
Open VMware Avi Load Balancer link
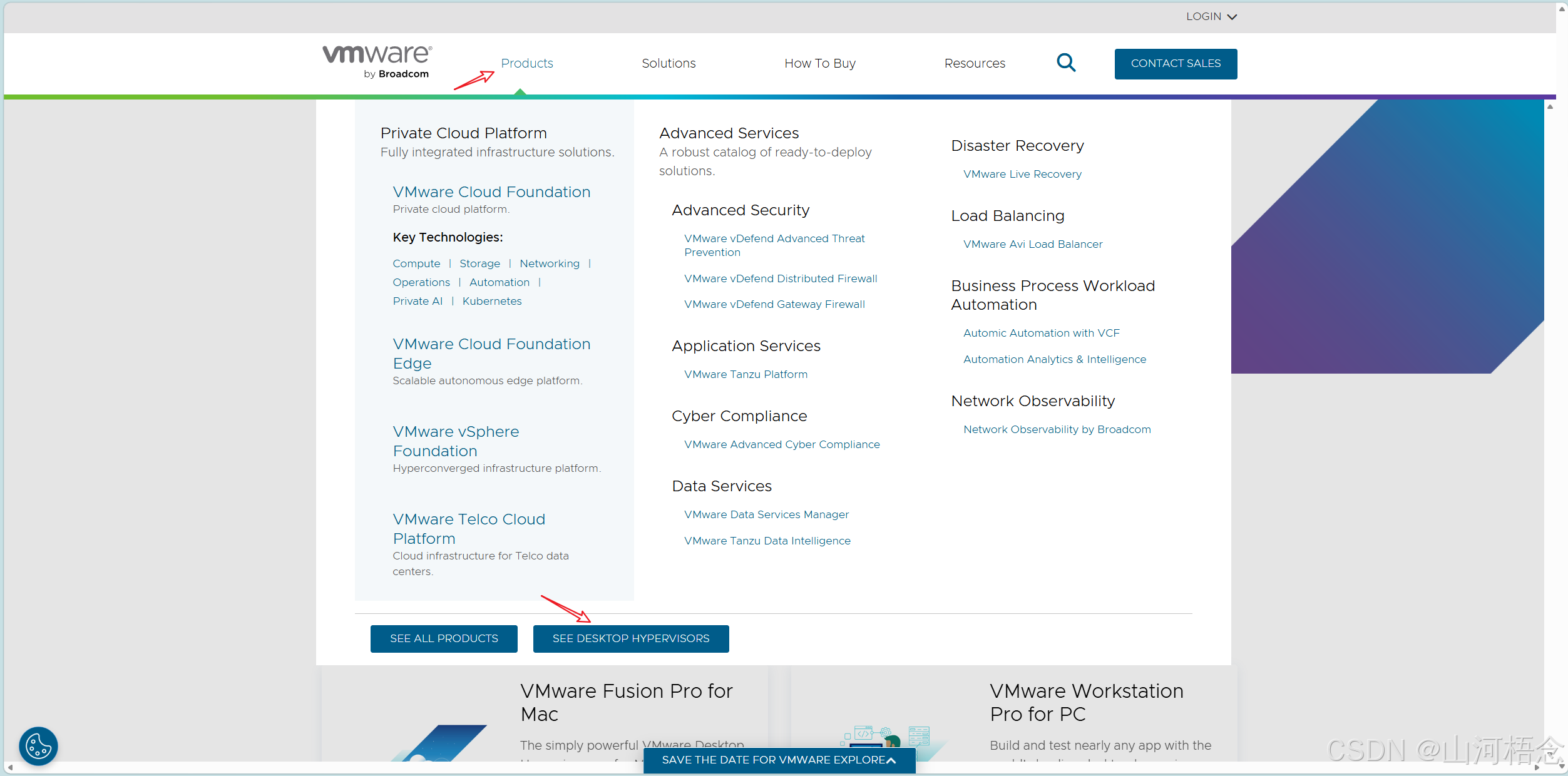coord(1033,244)
